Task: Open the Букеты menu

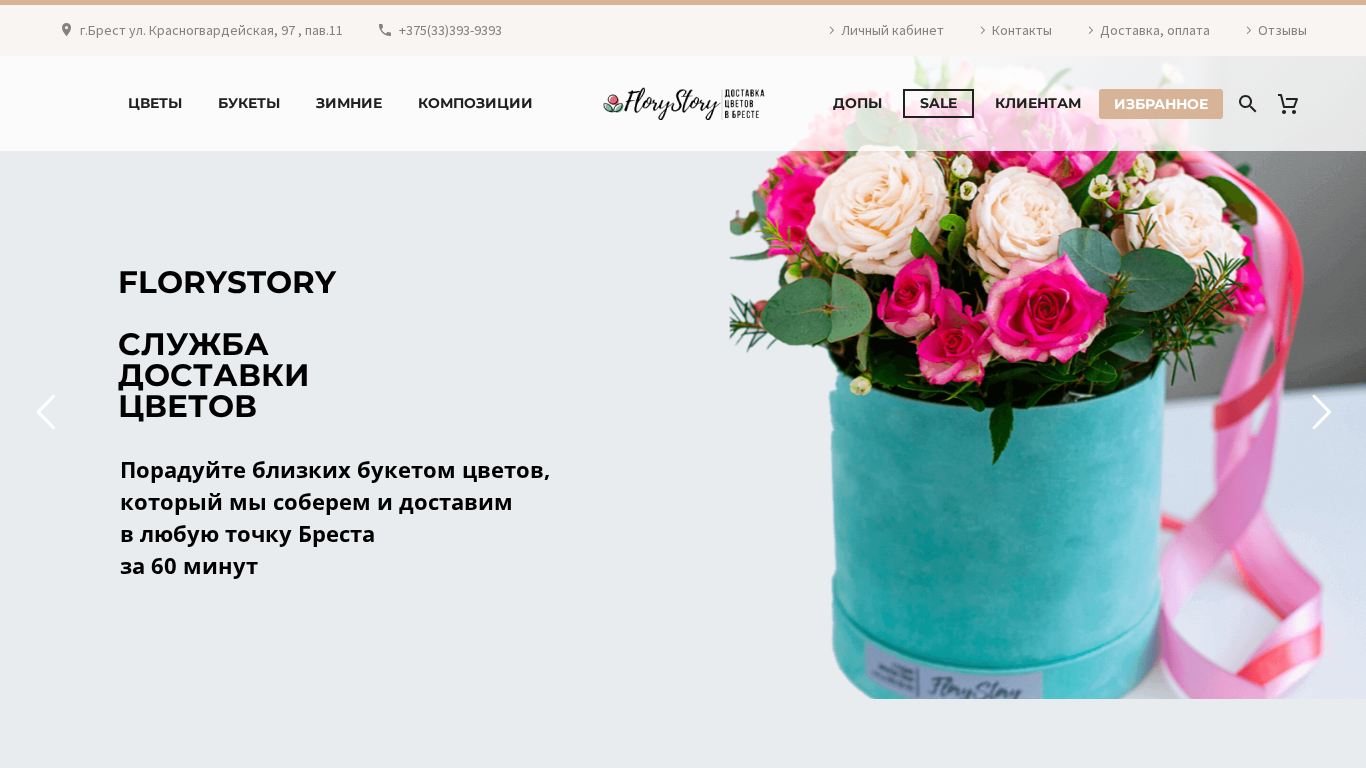Action: 249,103
